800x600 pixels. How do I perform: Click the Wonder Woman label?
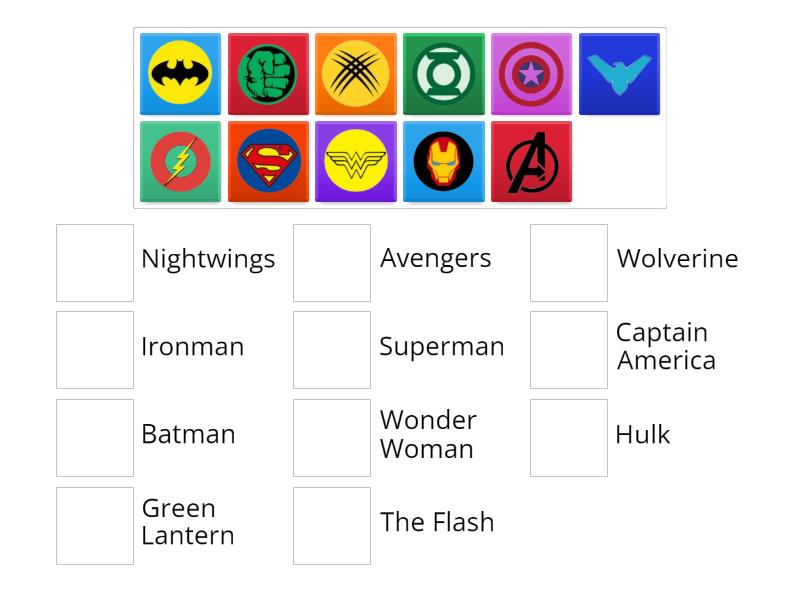428,435
